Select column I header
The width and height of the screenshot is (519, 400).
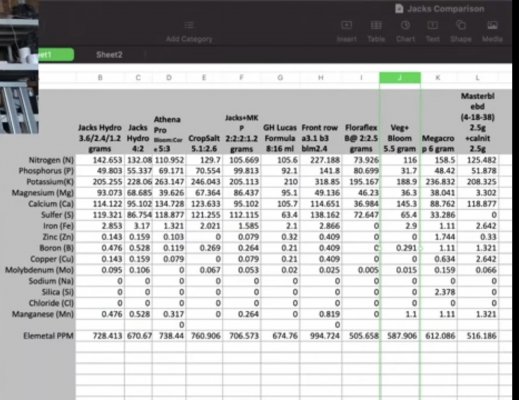(x=361, y=78)
